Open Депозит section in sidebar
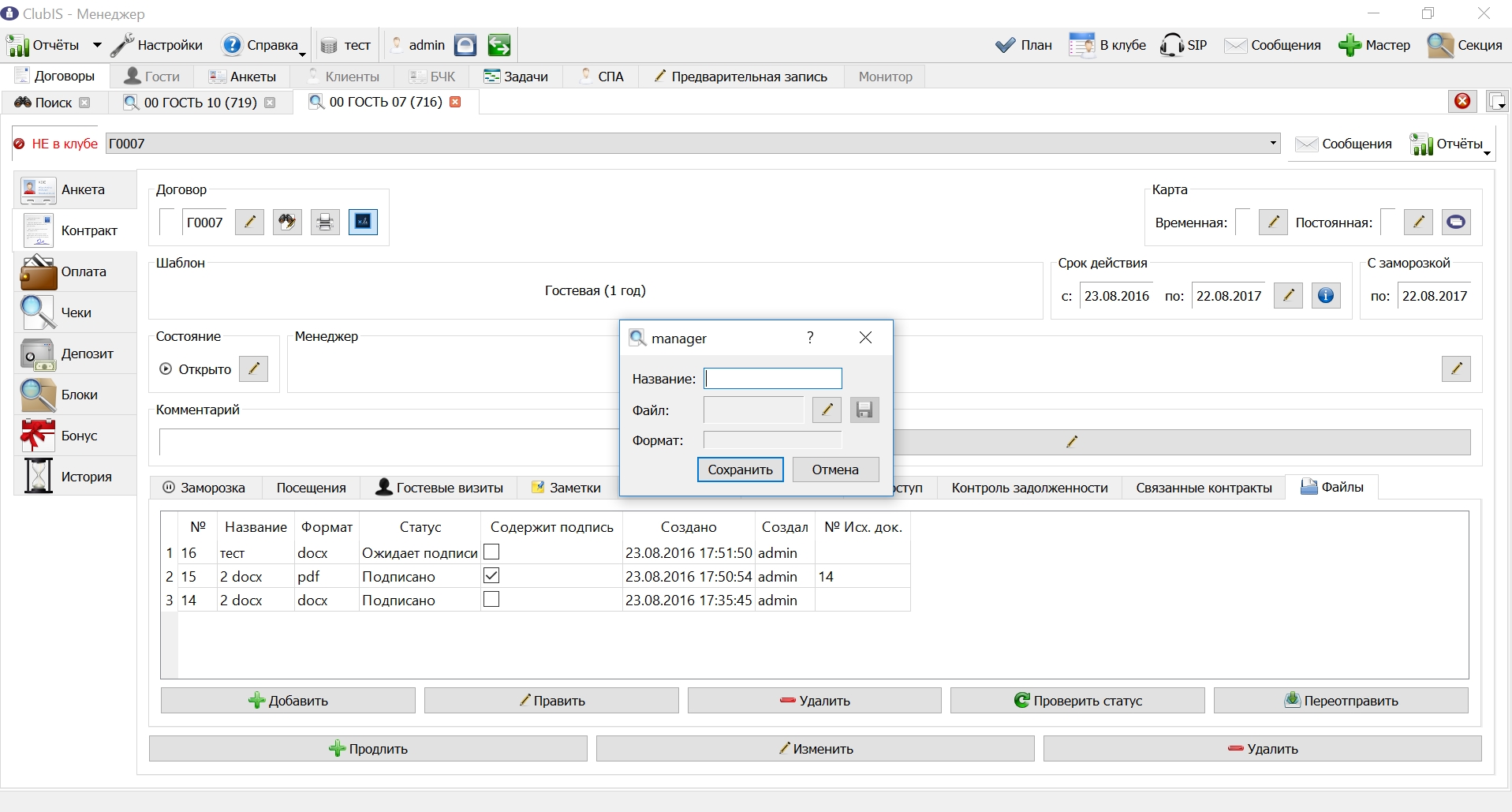The width and height of the screenshot is (1512, 812). coord(75,354)
